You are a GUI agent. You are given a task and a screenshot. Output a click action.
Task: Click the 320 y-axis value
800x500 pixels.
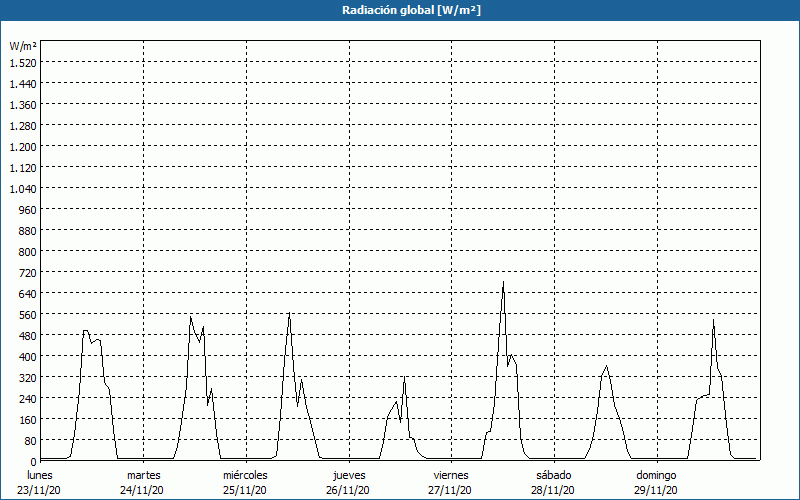coord(28,378)
